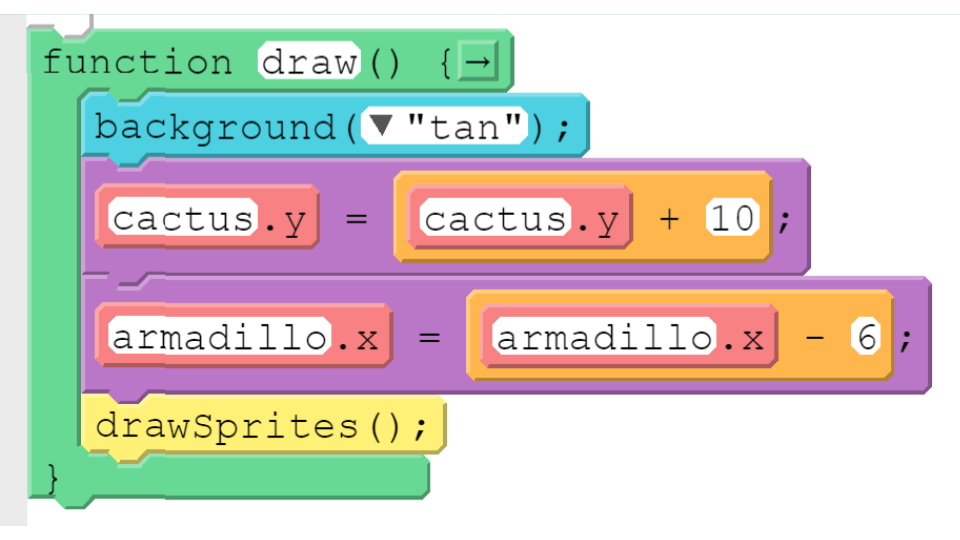Select the drawSprites() block
This screenshot has width=960, height=540.
(264, 426)
